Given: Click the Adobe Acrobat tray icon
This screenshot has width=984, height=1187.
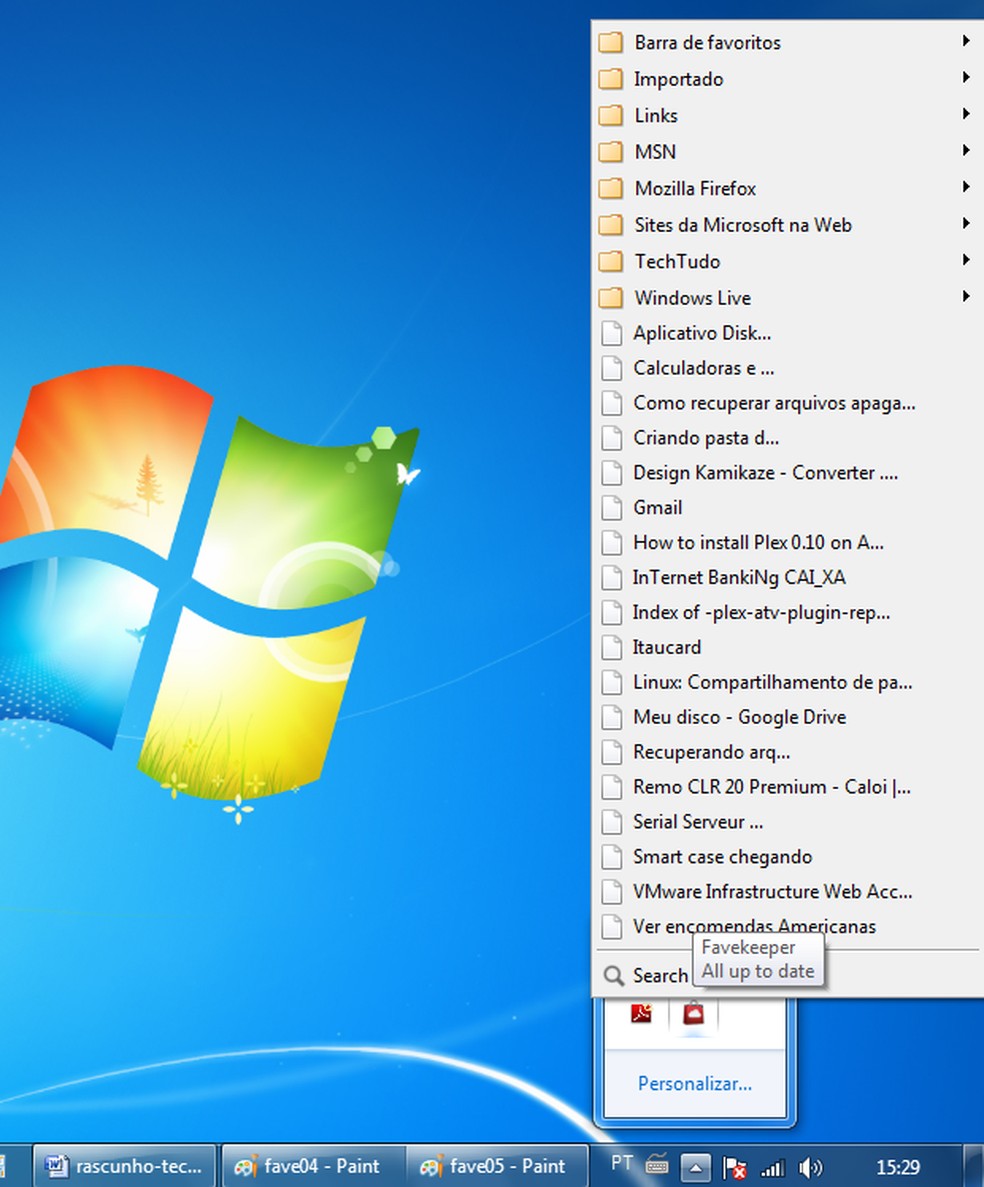Looking at the screenshot, I should click(x=641, y=1014).
